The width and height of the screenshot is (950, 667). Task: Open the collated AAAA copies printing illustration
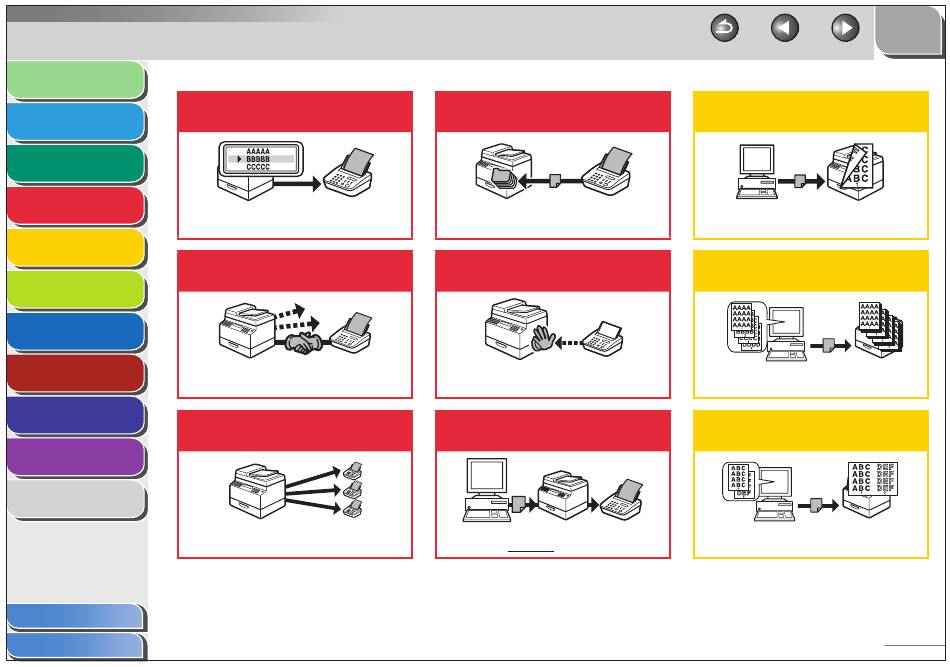tap(814, 331)
